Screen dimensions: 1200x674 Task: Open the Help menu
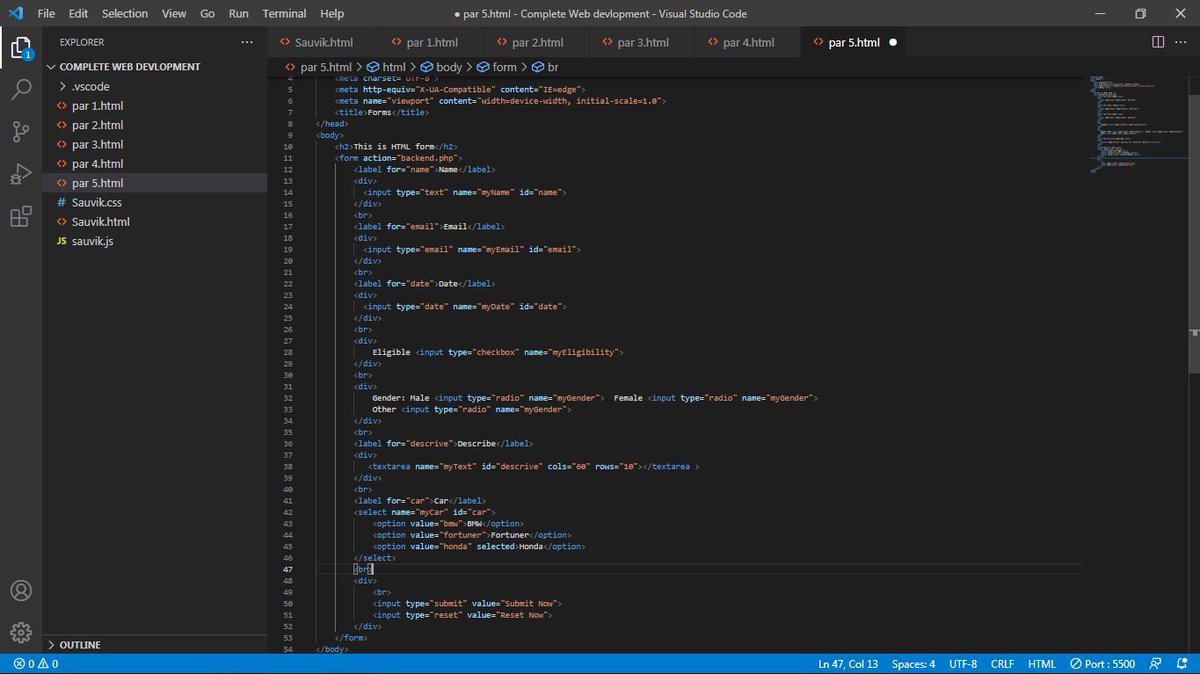(332, 14)
